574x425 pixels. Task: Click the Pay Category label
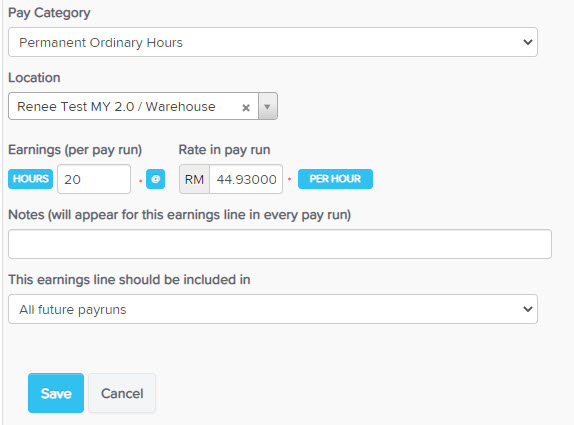tap(49, 13)
